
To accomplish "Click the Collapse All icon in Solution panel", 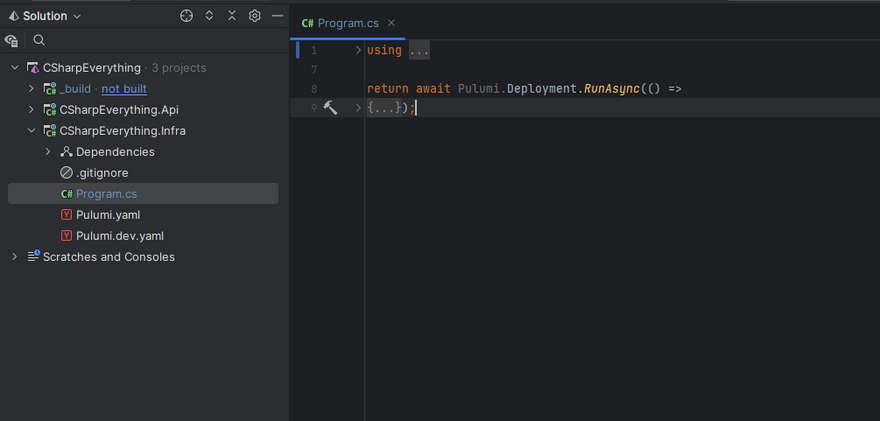I will [x=232, y=16].
